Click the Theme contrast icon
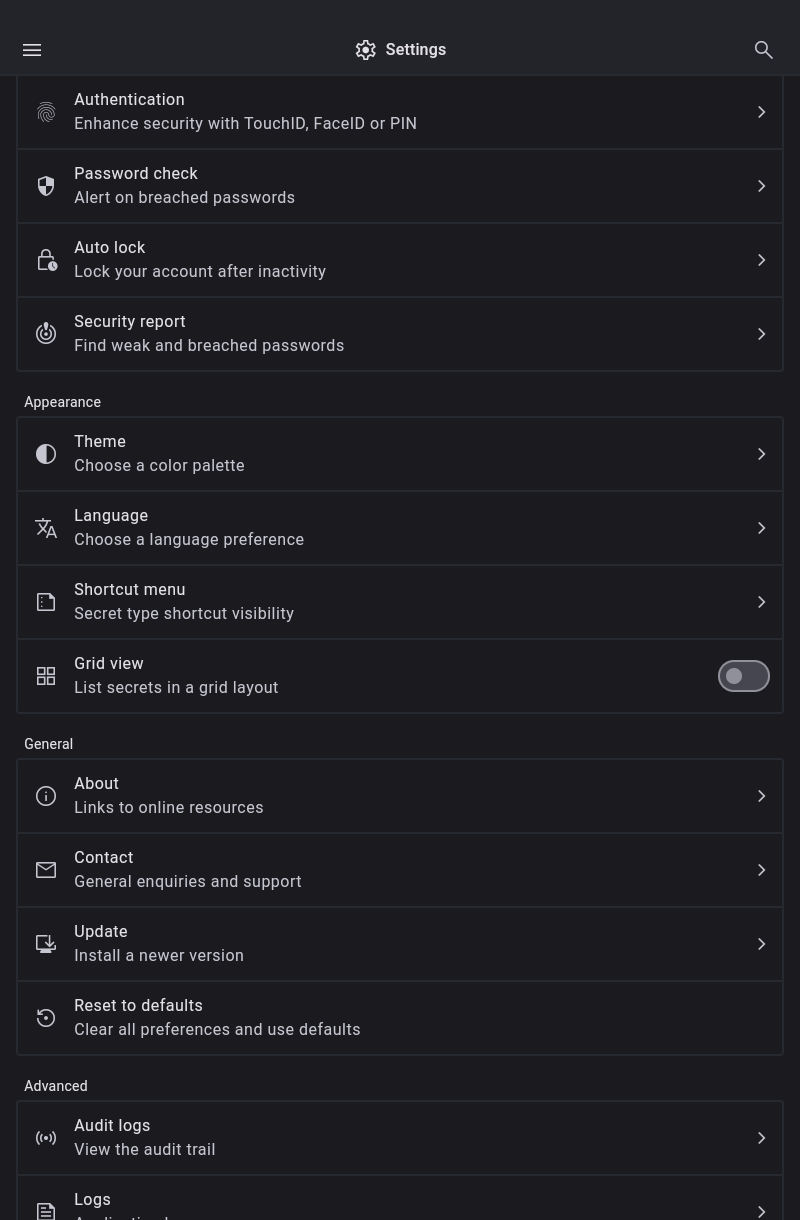 46,454
